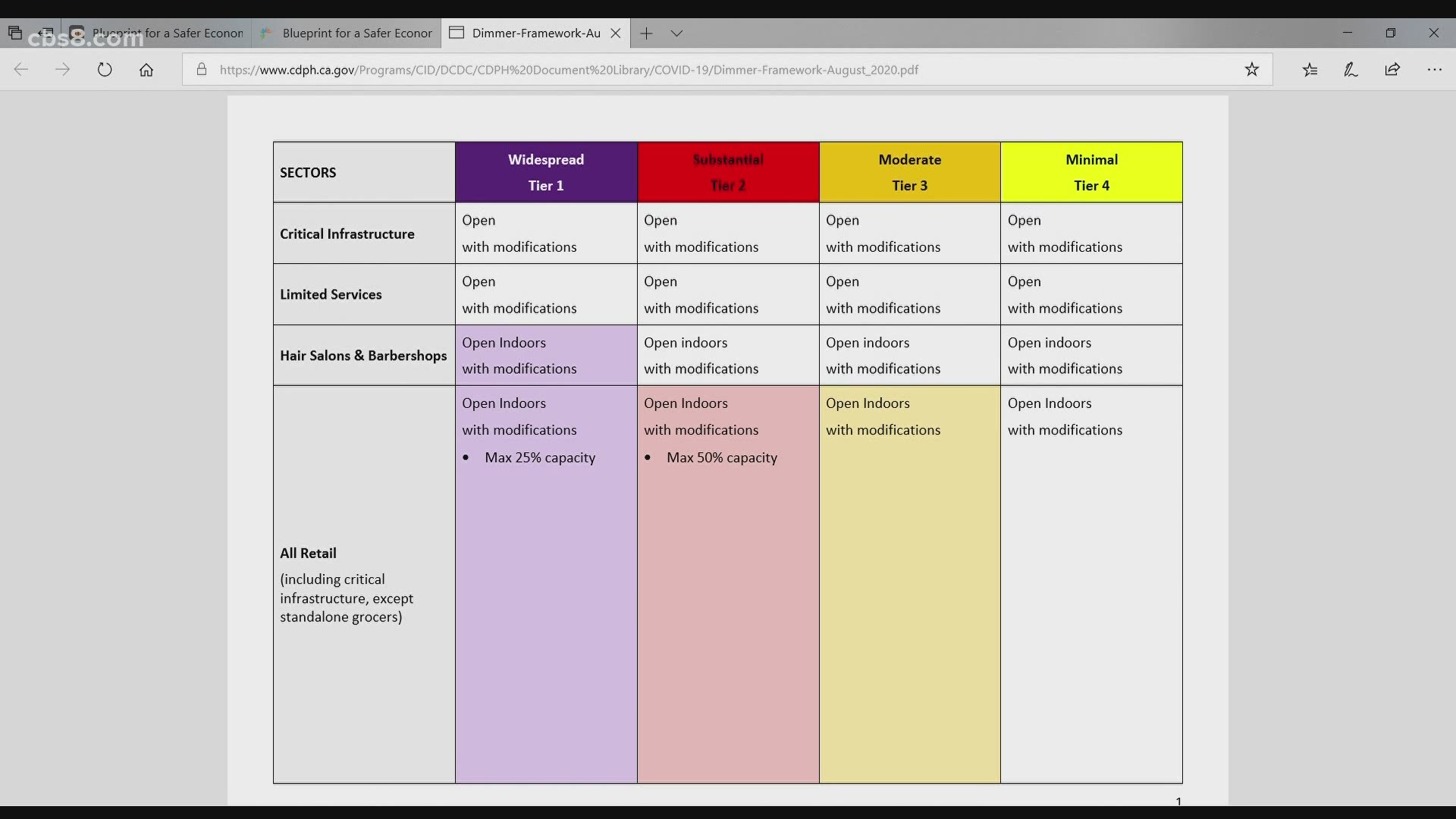Click the address bar URL

569,70
